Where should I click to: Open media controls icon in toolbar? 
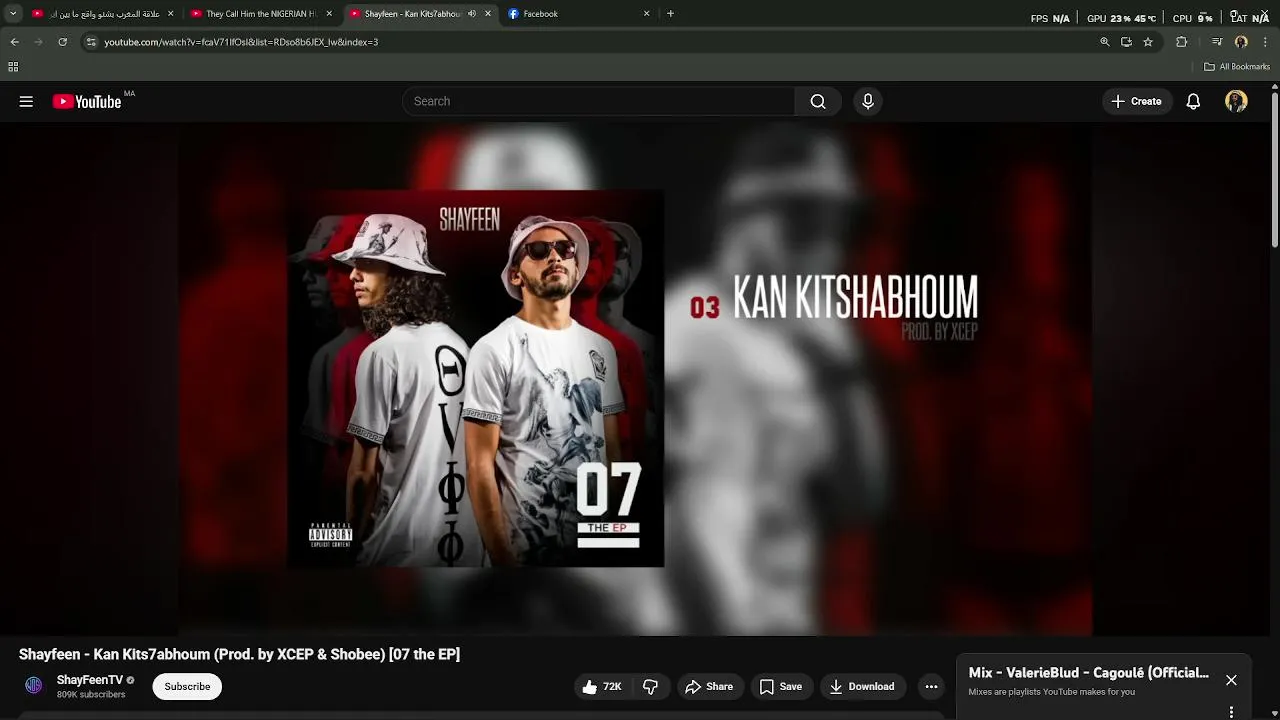pos(1217,42)
